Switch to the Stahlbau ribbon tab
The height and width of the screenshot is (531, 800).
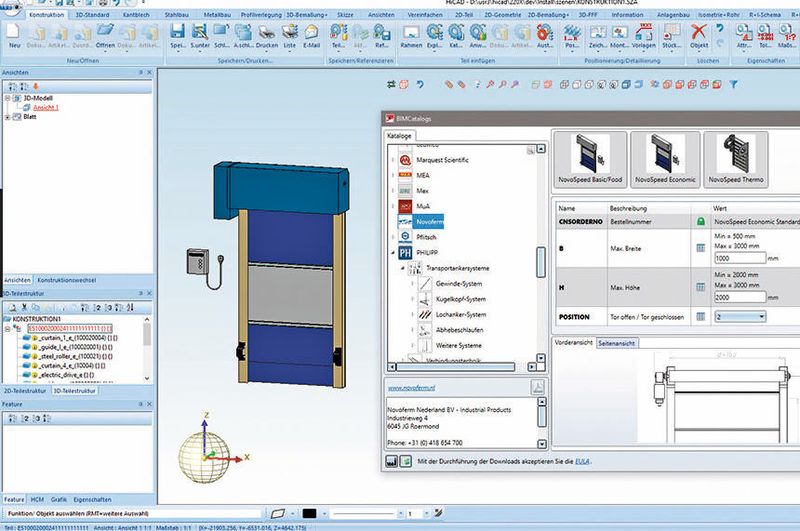coord(177,15)
